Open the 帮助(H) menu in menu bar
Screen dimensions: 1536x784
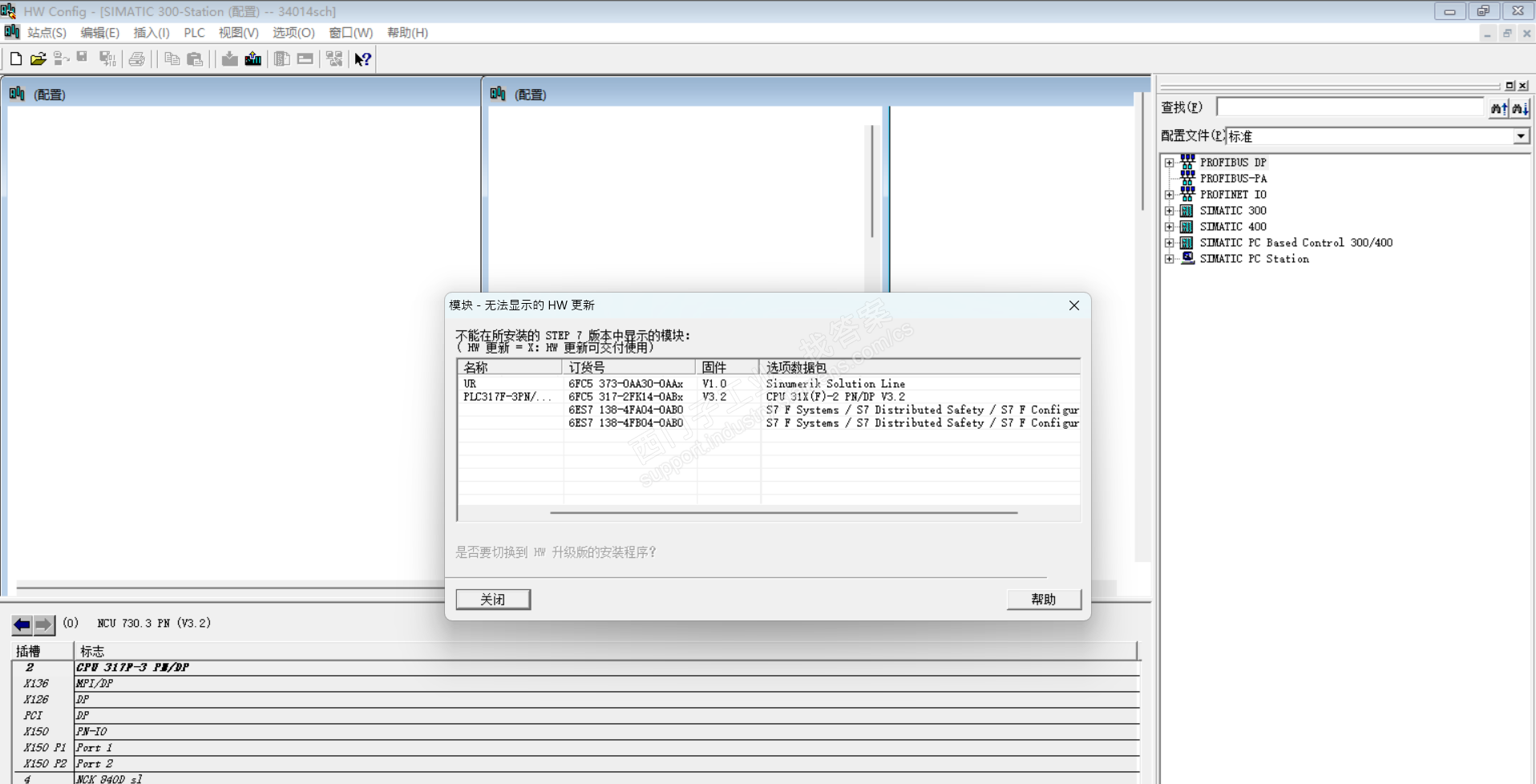point(407,33)
